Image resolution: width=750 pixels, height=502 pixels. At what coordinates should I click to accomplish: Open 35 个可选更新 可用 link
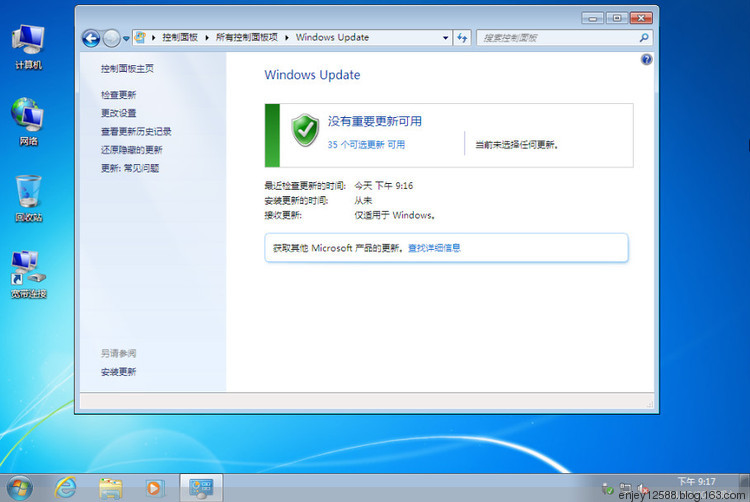coord(366,144)
